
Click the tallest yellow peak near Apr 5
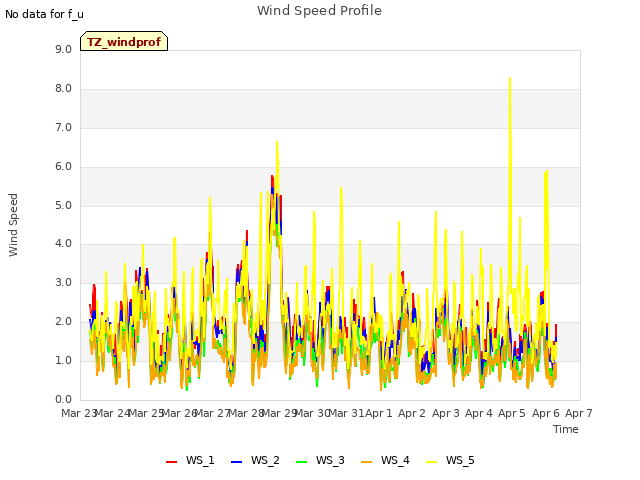click(x=510, y=78)
